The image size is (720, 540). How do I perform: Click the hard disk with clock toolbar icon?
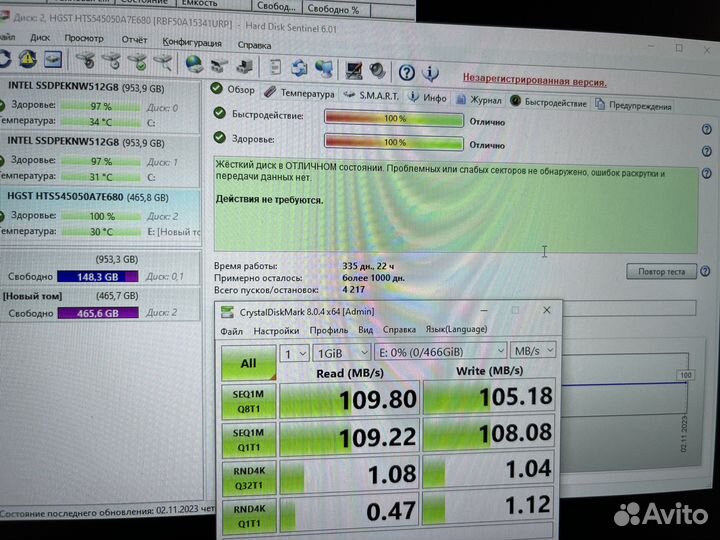pos(112,61)
